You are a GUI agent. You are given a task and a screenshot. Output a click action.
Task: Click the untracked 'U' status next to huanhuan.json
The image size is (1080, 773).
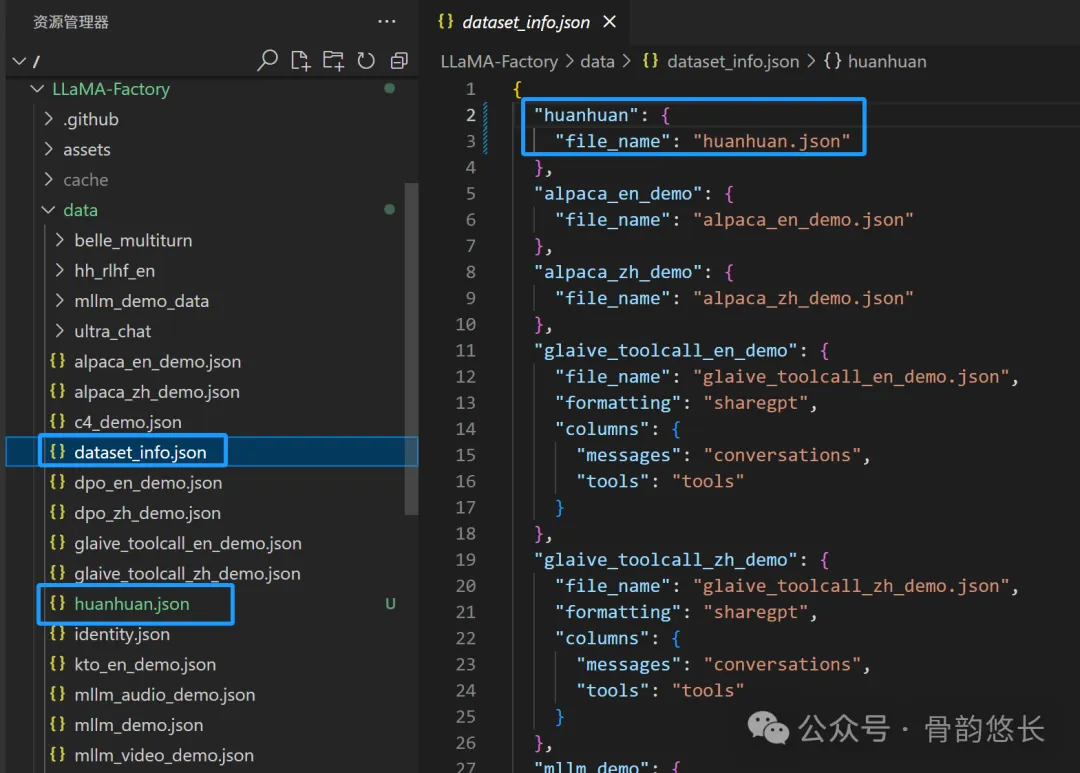pyautogui.click(x=391, y=604)
